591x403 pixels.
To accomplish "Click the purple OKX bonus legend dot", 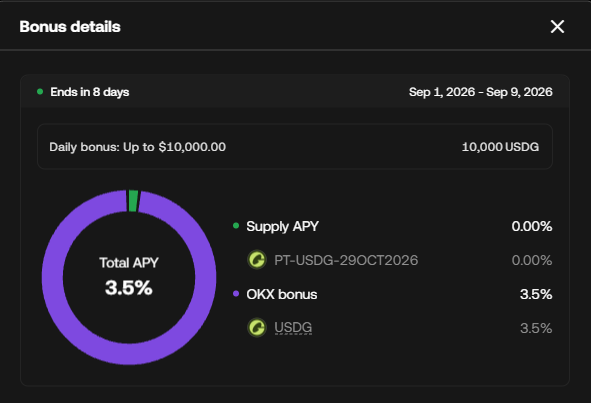I will click(236, 293).
